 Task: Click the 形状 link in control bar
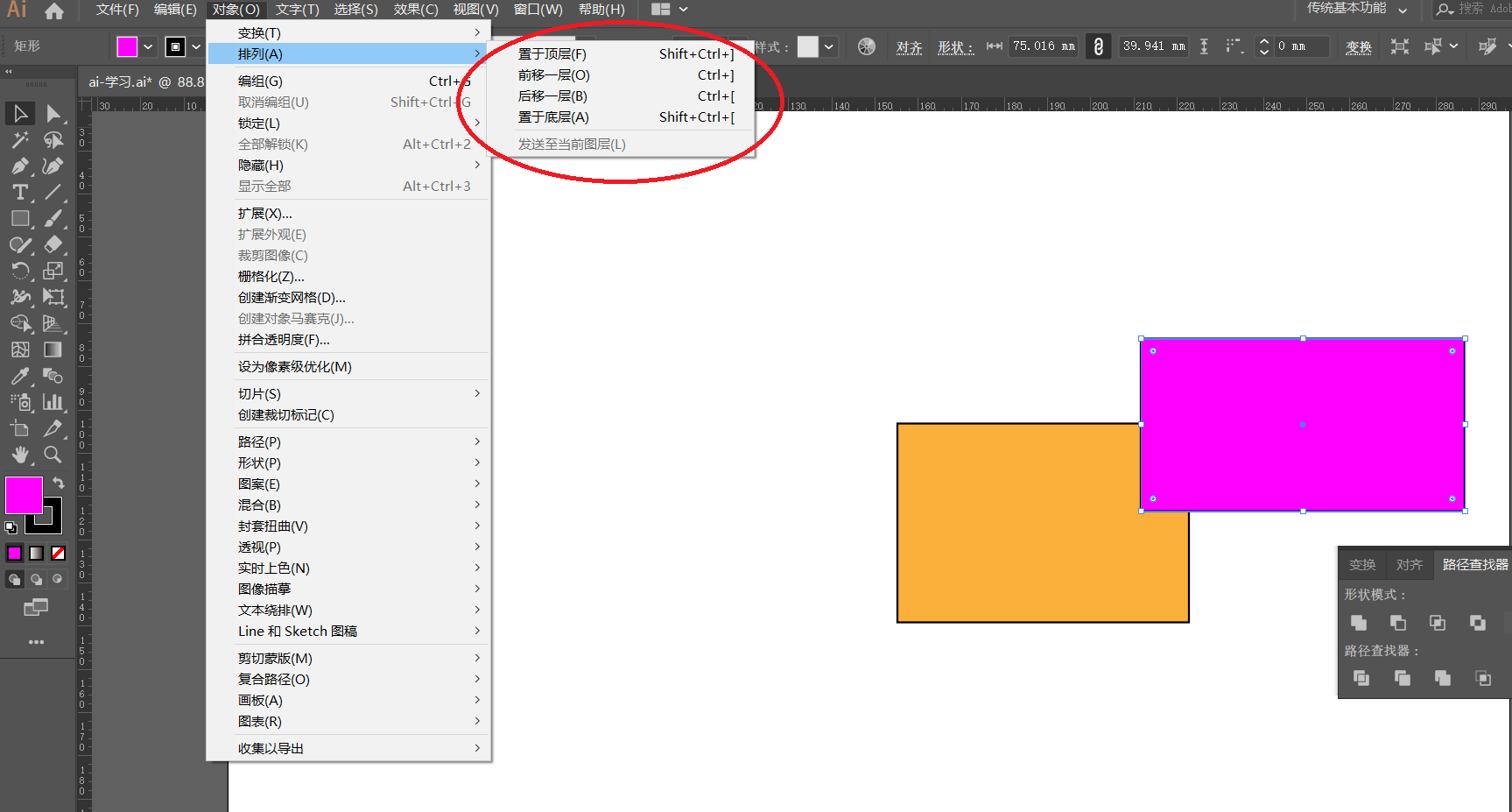(955, 47)
